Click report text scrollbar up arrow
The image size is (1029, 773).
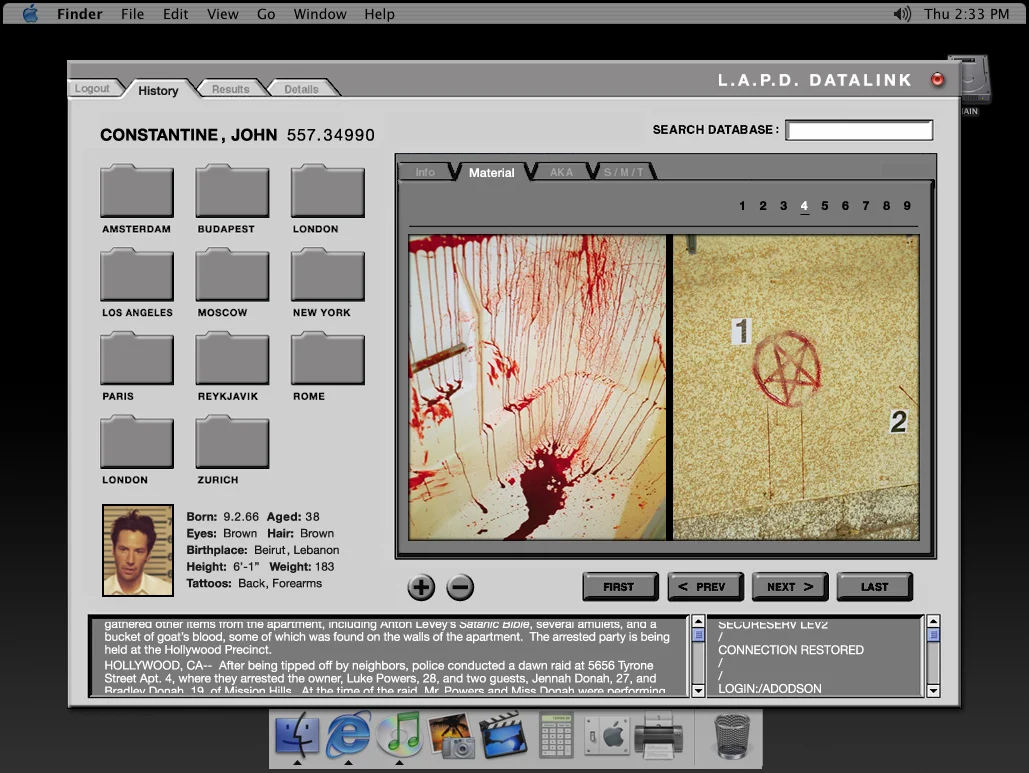click(x=698, y=621)
